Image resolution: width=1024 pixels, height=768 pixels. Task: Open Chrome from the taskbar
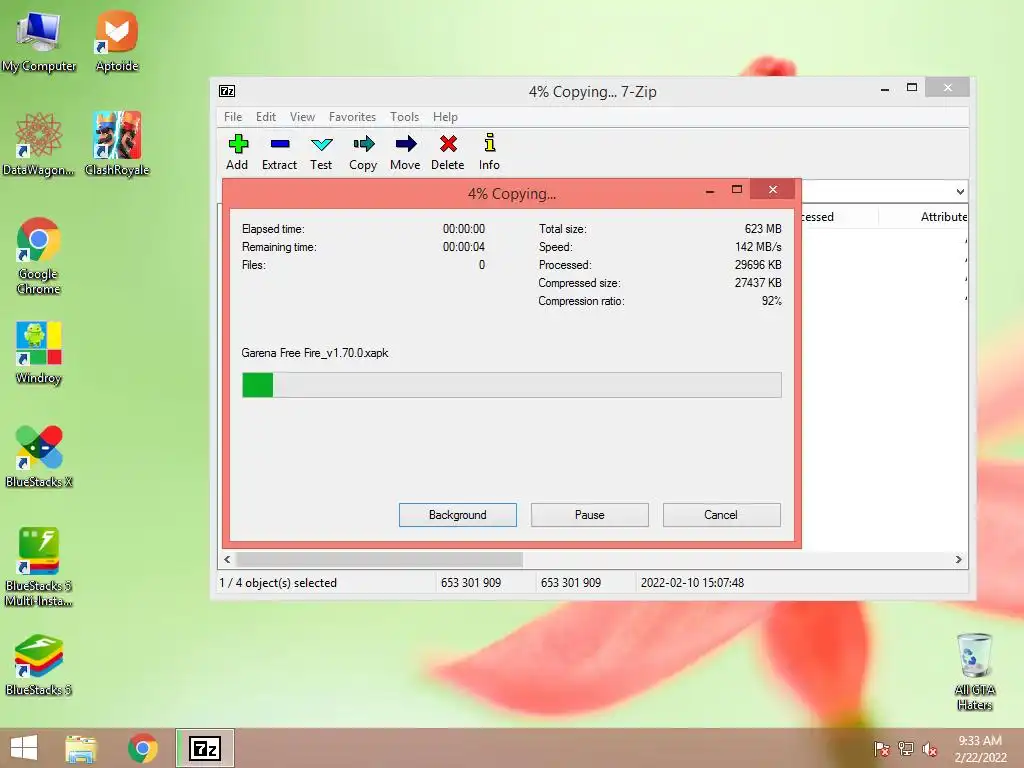coord(142,748)
